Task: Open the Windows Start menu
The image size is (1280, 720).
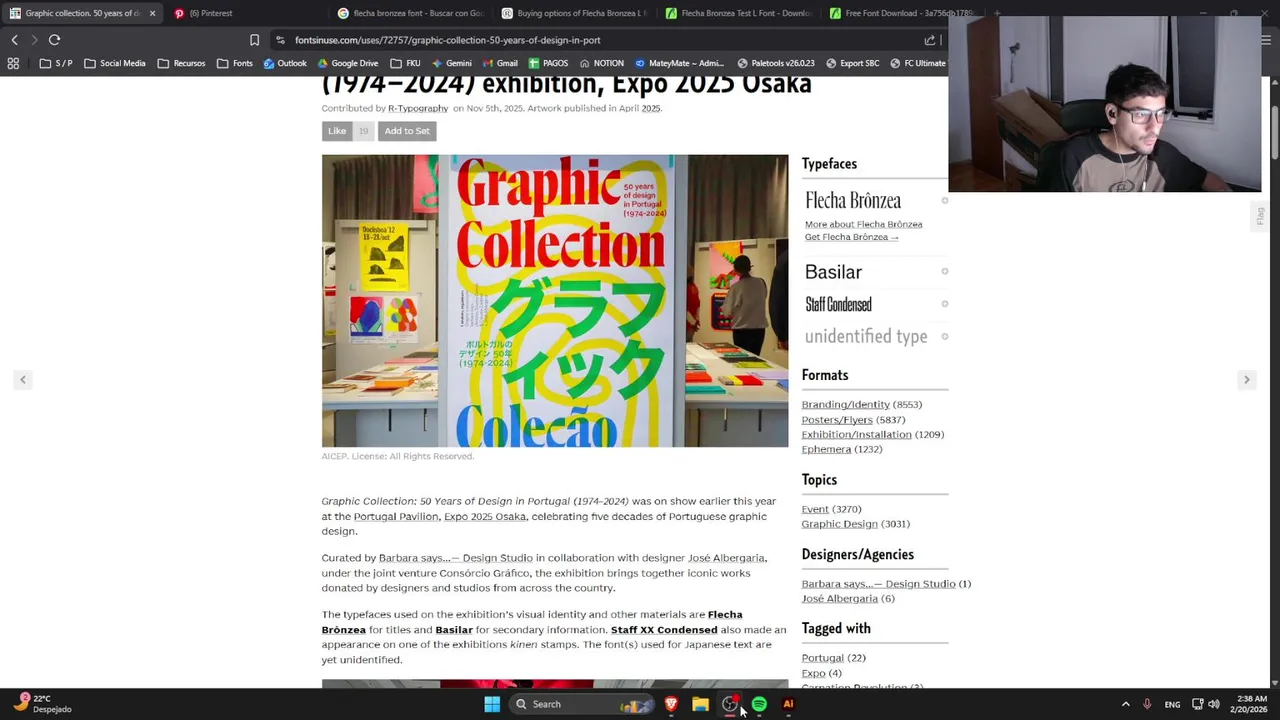Action: tap(492, 704)
